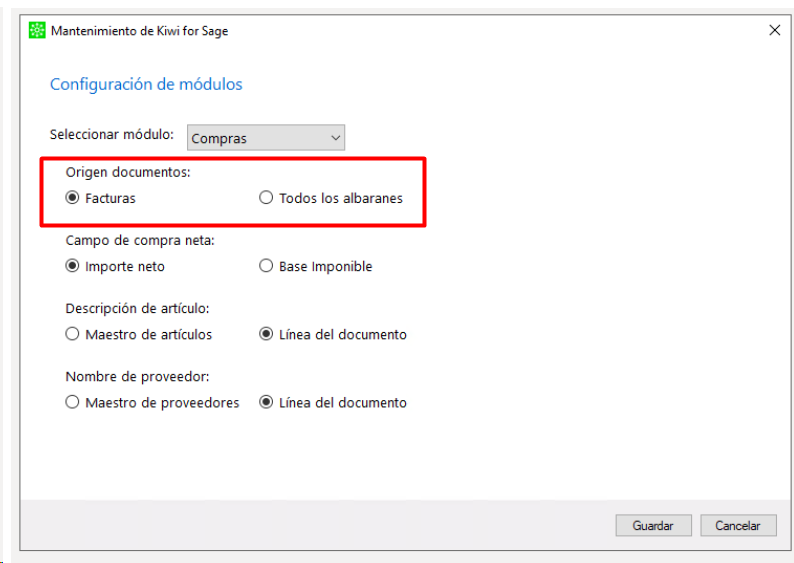Viewport: 794px width, 563px height.
Task: Expand the Compras combo box arrow
Action: tap(335, 138)
